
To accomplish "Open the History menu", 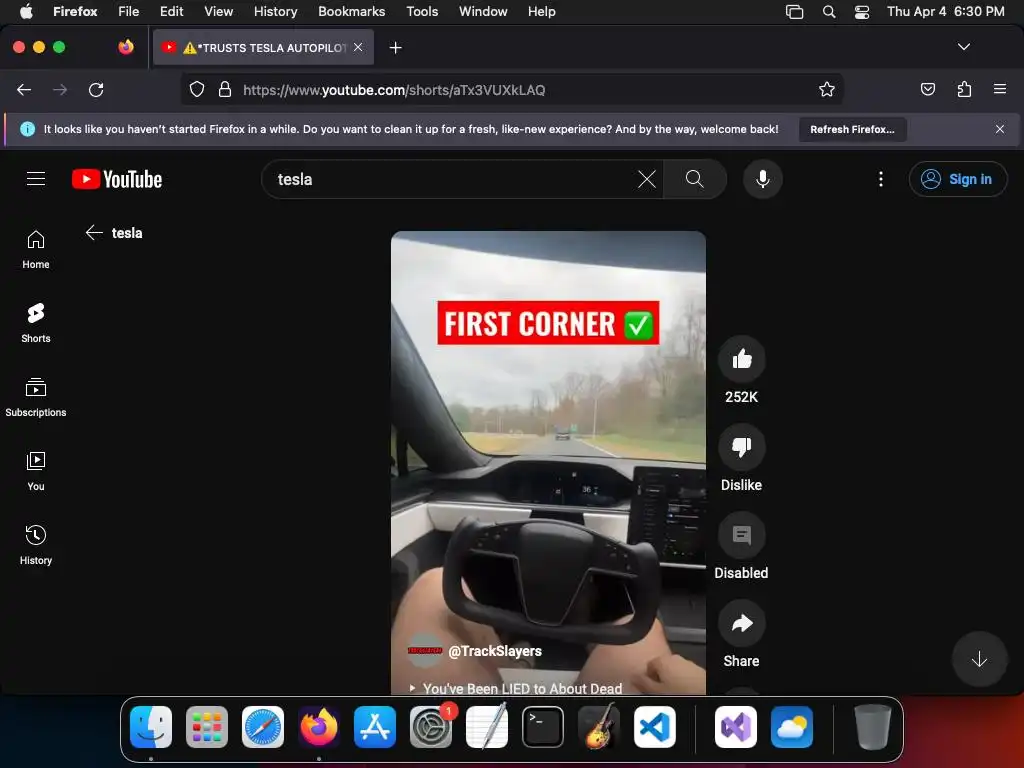I will click(276, 11).
